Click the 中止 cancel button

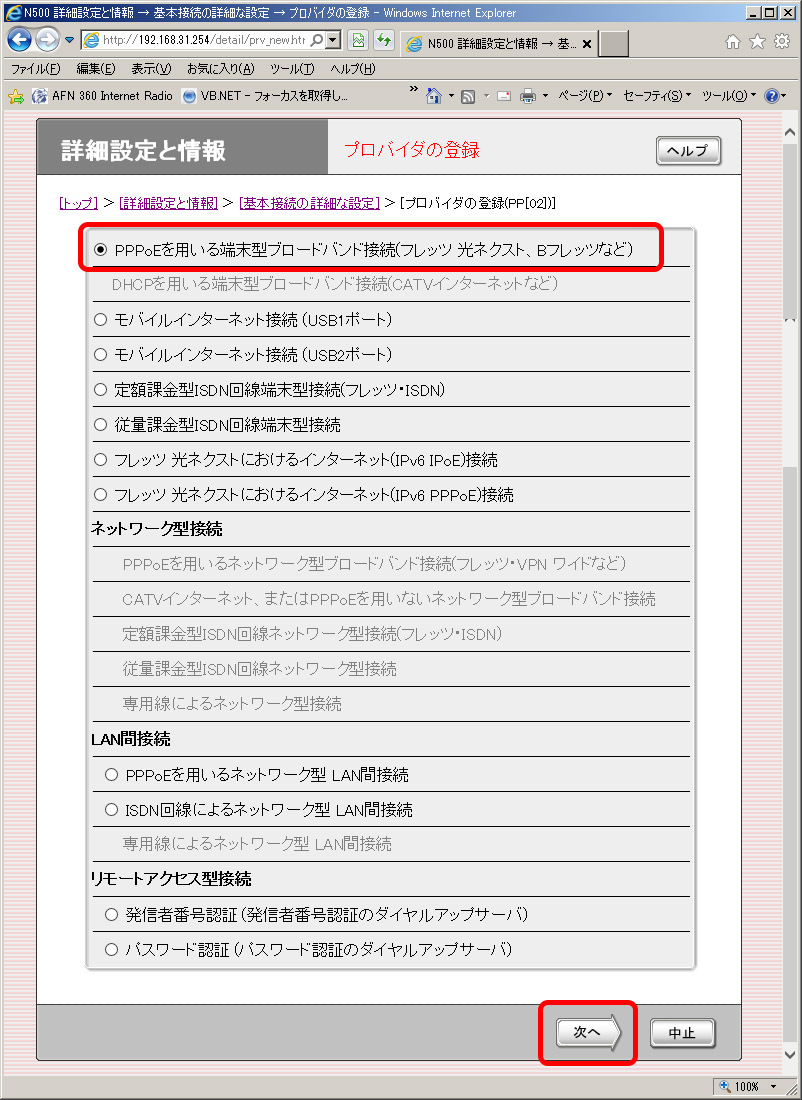click(682, 1033)
